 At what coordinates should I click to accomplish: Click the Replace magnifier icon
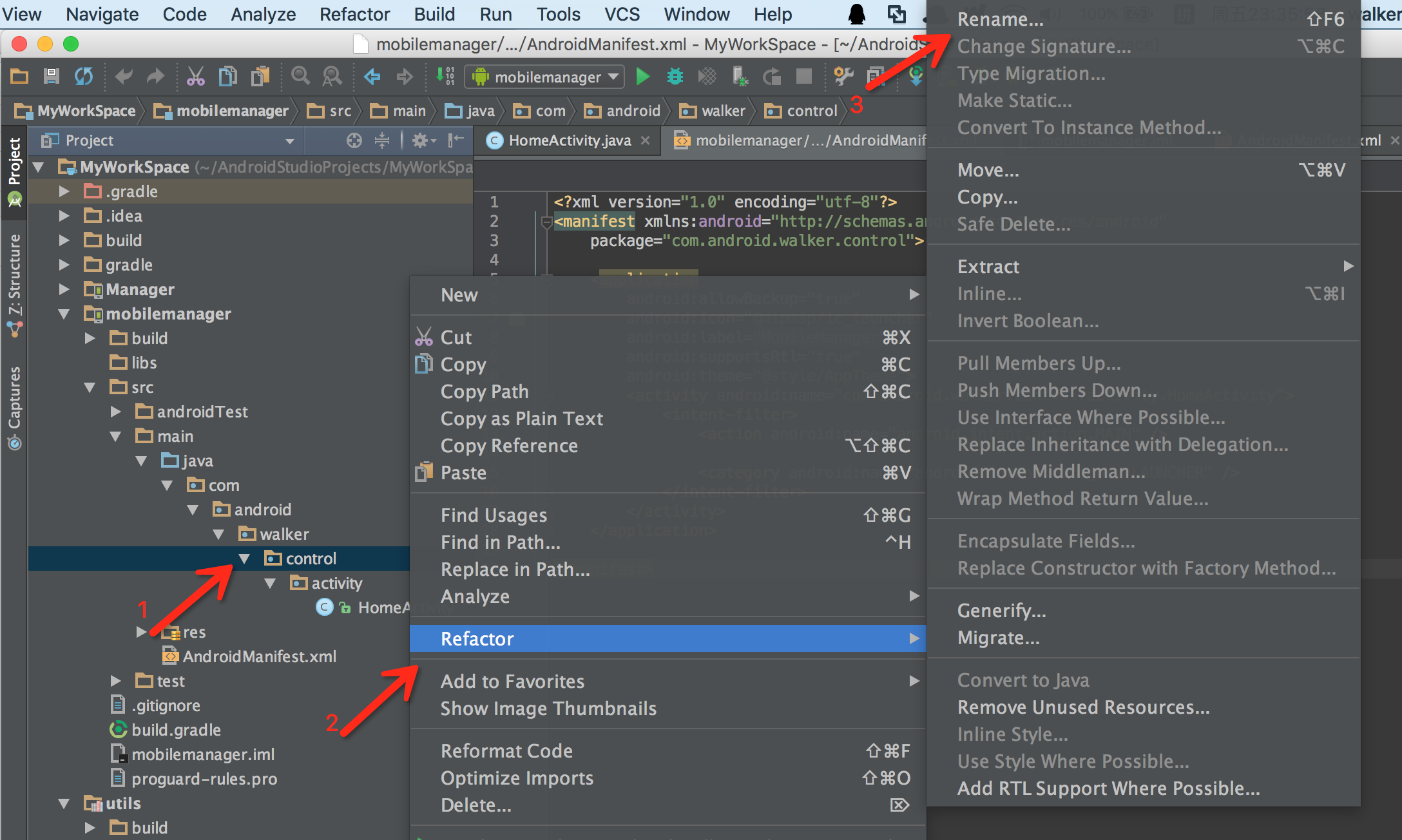point(332,77)
